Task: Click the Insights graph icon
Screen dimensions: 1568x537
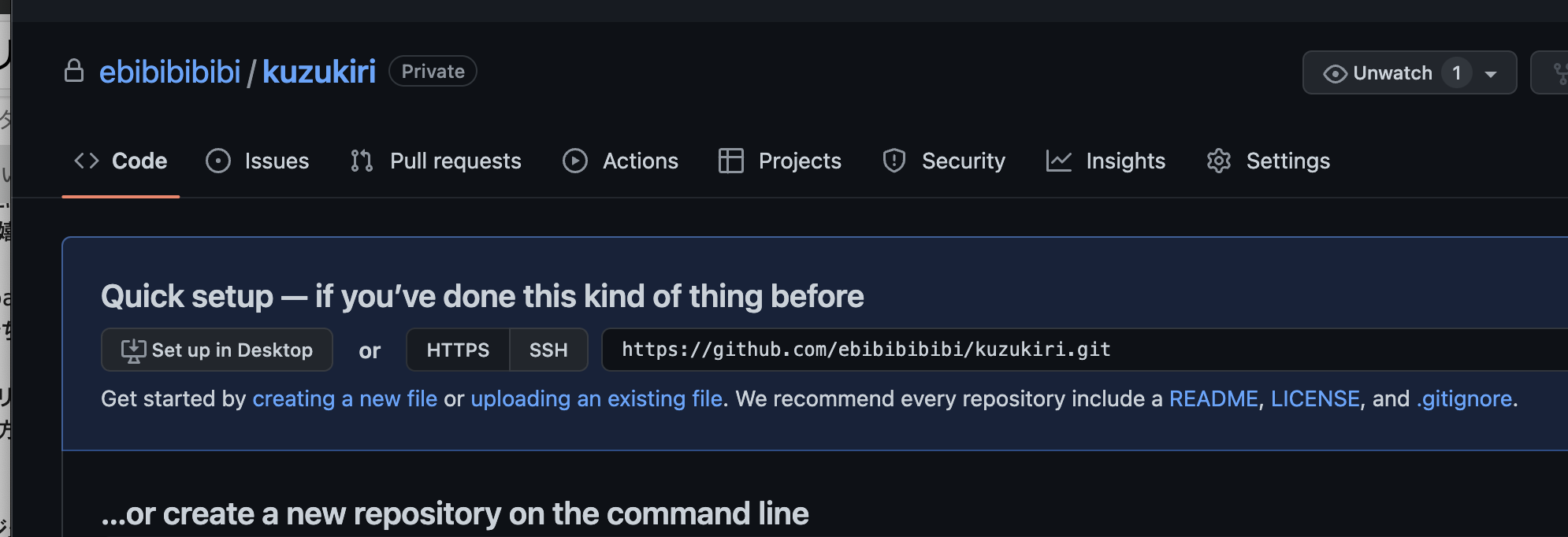Action: pyautogui.click(x=1059, y=161)
